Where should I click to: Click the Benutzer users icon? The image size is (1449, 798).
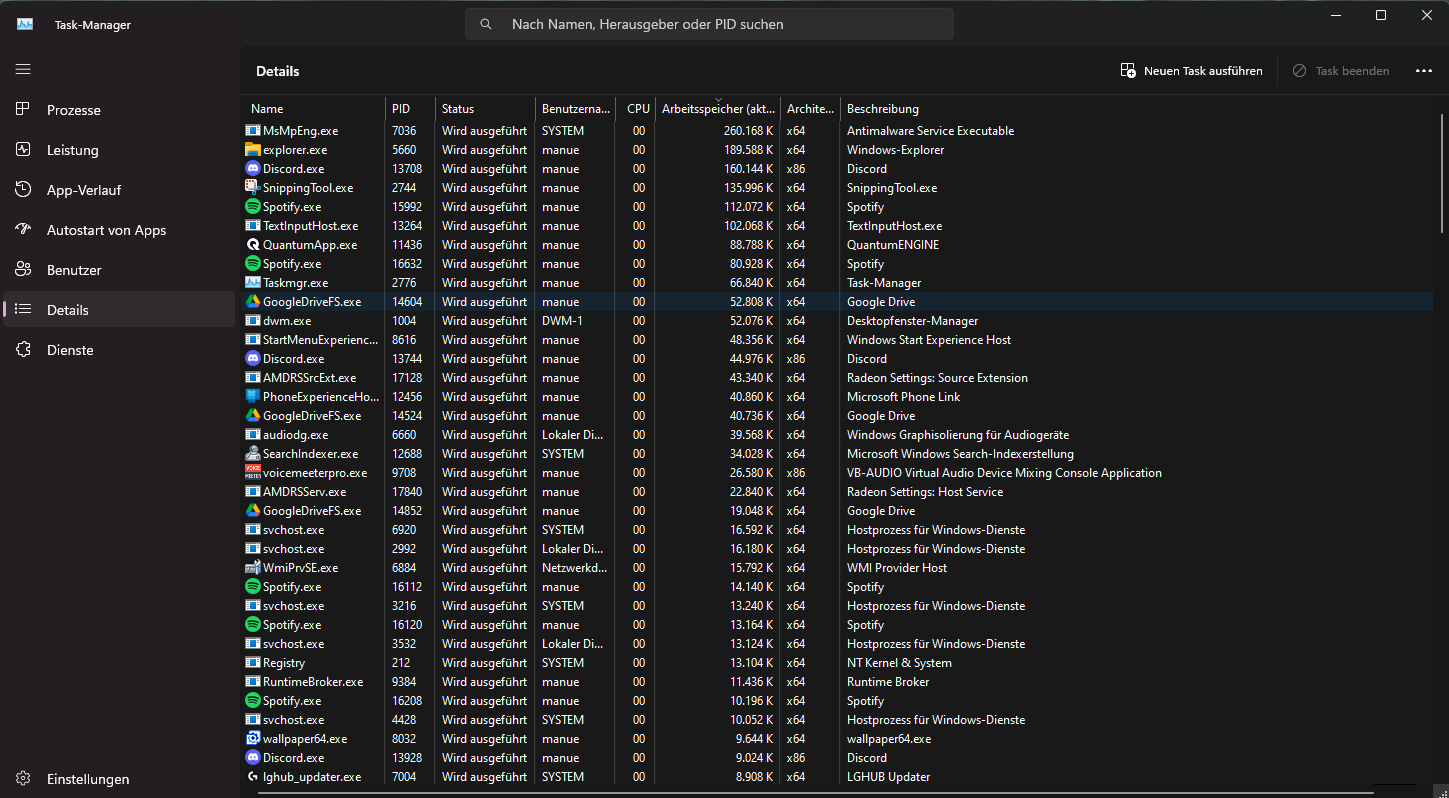tap(23, 269)
